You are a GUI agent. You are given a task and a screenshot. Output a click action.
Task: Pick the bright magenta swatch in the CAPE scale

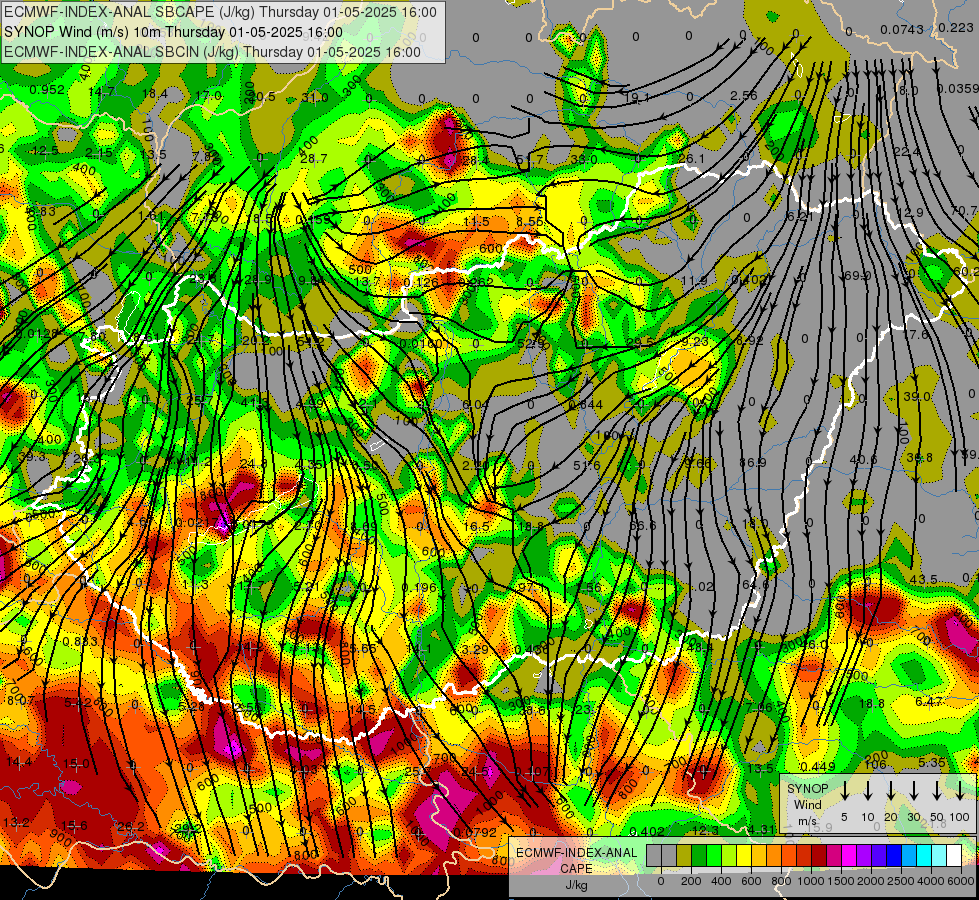tap(849, 856)
